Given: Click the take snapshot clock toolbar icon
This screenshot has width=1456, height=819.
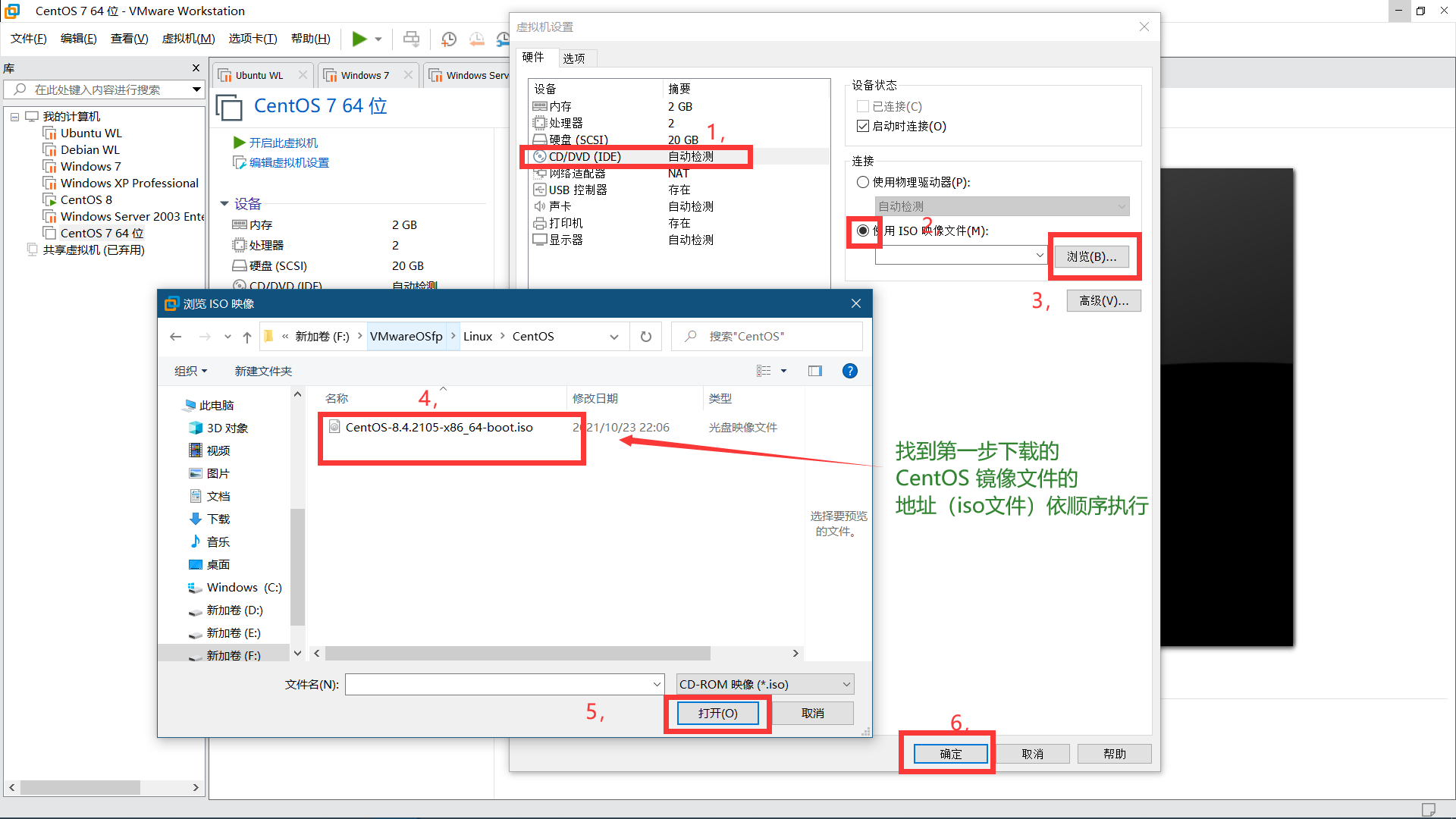Looking at the screenshot, I should [449, 39].
